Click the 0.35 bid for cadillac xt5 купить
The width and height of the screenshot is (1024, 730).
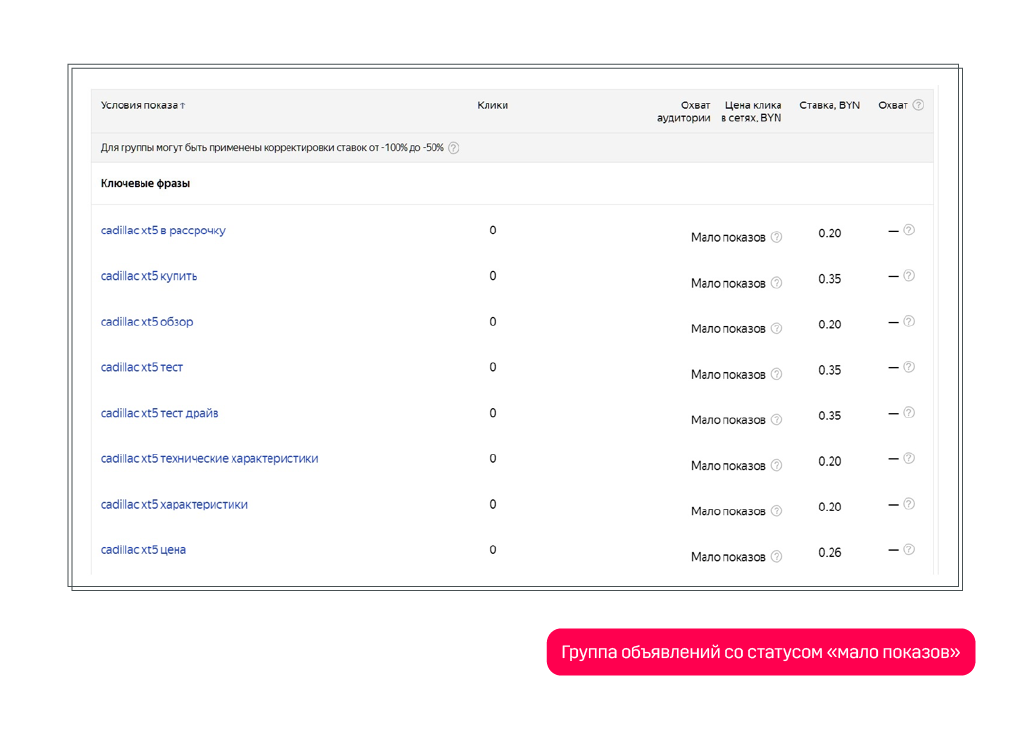coord(829,279)
